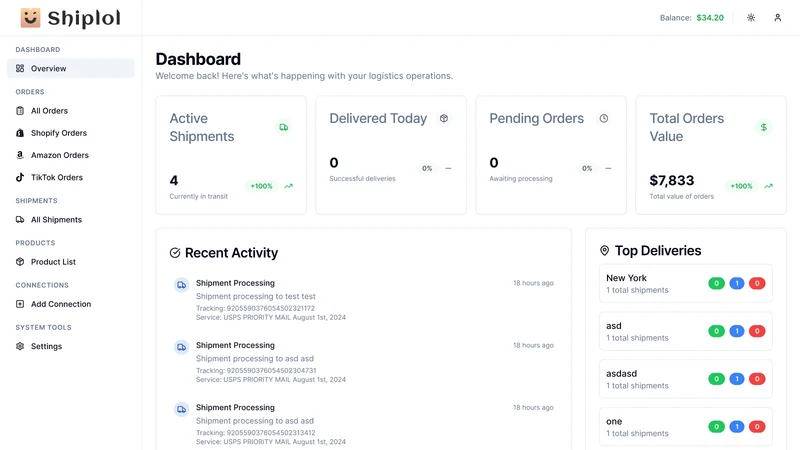The width and height of the screenshot is (800, 450).
Task: Click the trend arrow on Active Shipments card
Action: point(289,186)
